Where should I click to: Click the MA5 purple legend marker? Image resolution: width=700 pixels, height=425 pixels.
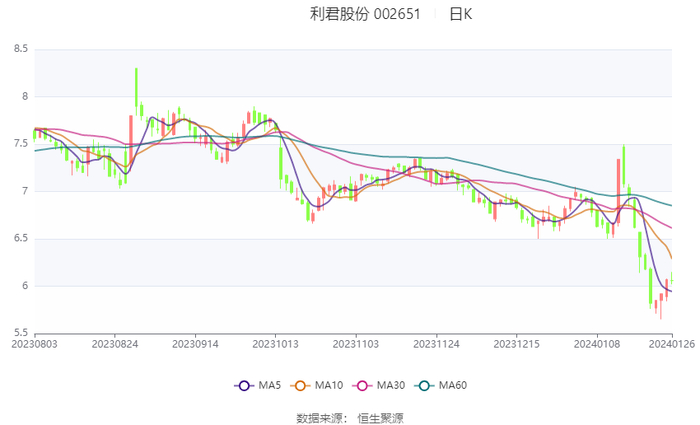(245, 386)
